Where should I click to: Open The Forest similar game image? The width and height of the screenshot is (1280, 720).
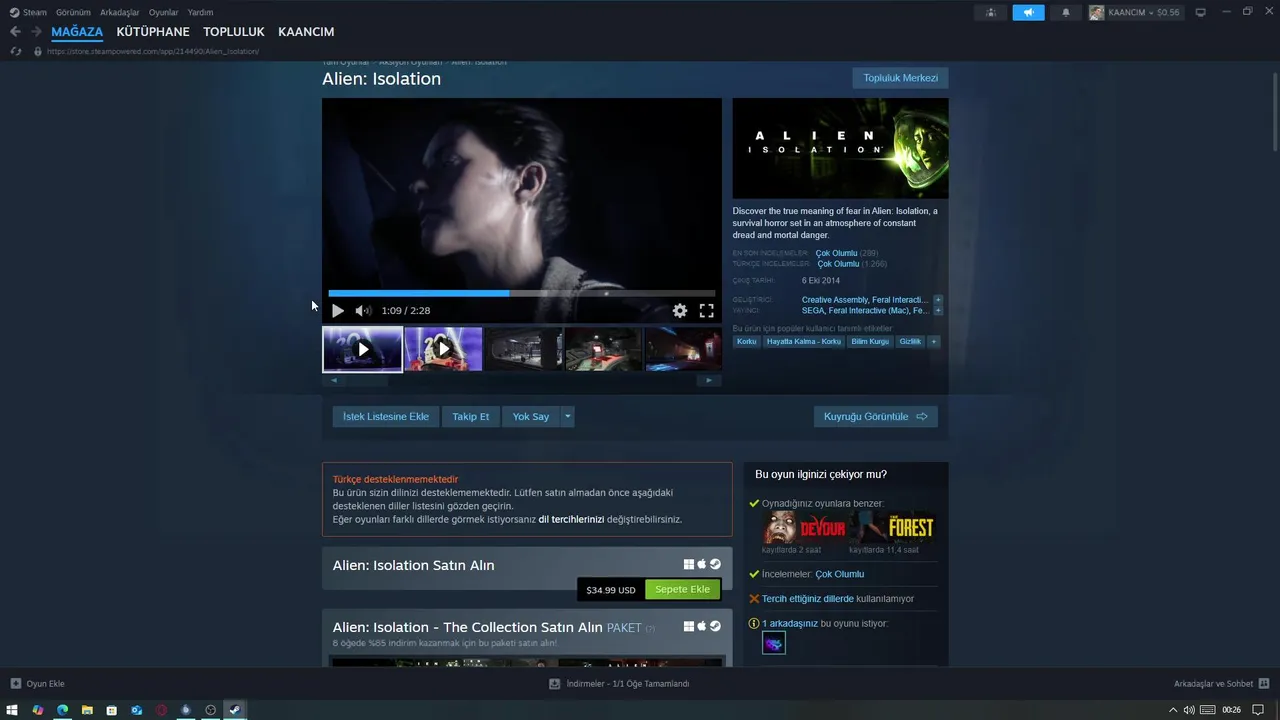point(892,528)
